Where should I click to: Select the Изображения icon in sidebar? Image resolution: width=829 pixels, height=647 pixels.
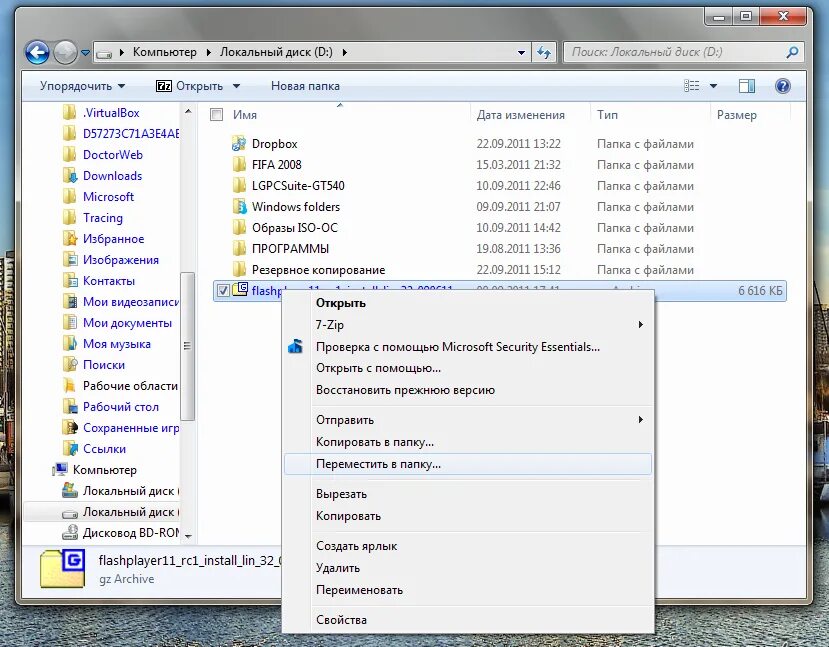point(70,260)
